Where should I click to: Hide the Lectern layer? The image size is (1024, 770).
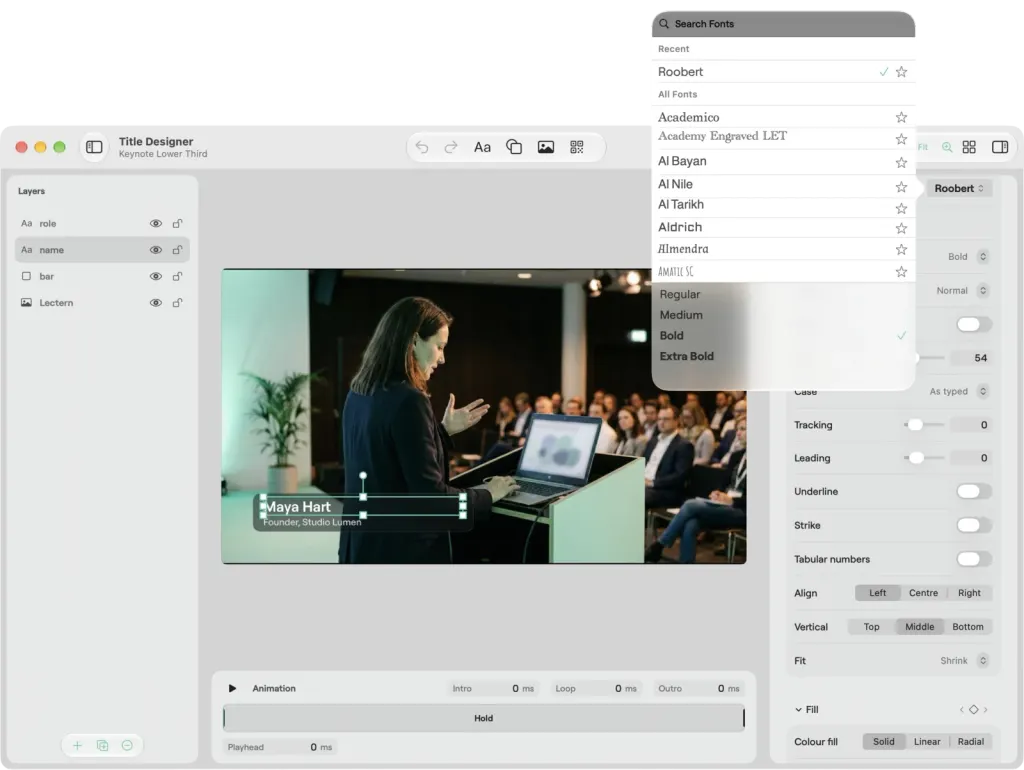(x=155, y=302)
